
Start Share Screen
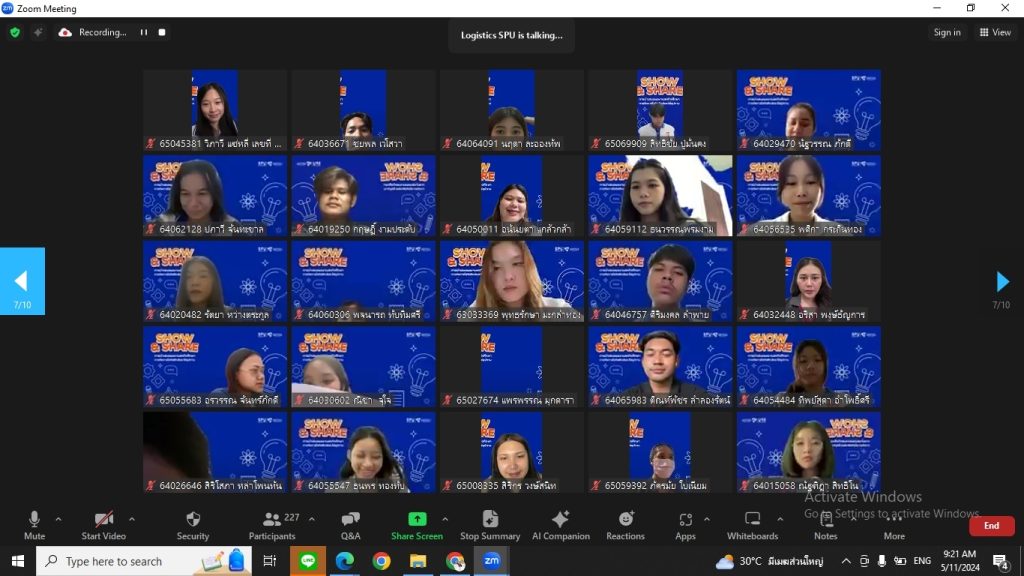pyautogui.click(x=417, y=526)
